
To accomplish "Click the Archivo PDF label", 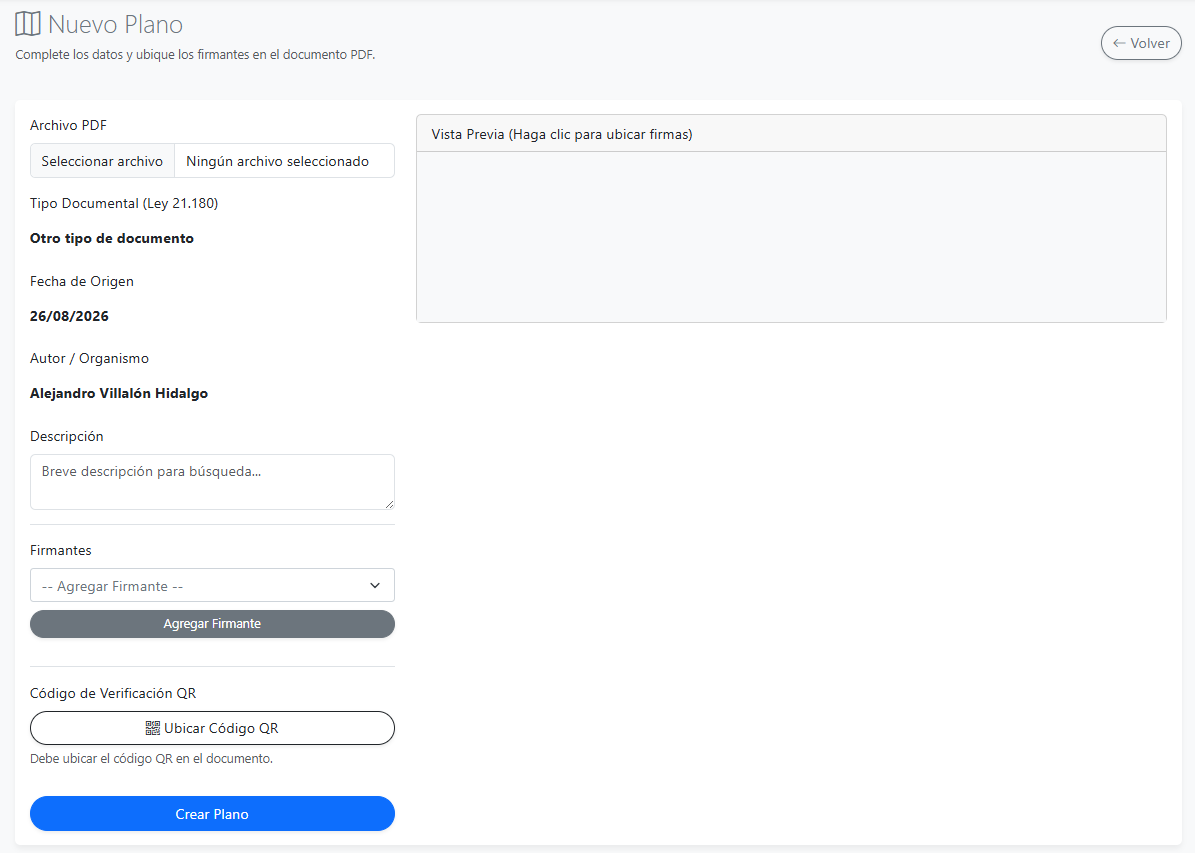I will (x=68, y=125).
